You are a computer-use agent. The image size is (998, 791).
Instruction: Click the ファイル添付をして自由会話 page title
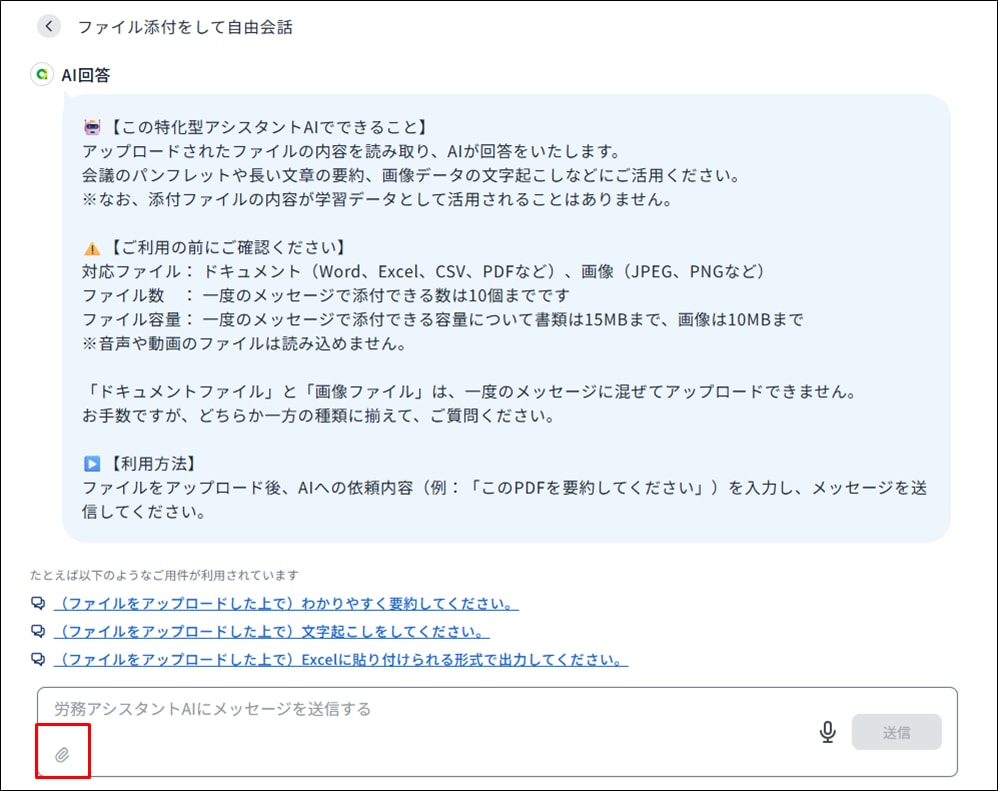pyautogui.click(x=185, y=27)
